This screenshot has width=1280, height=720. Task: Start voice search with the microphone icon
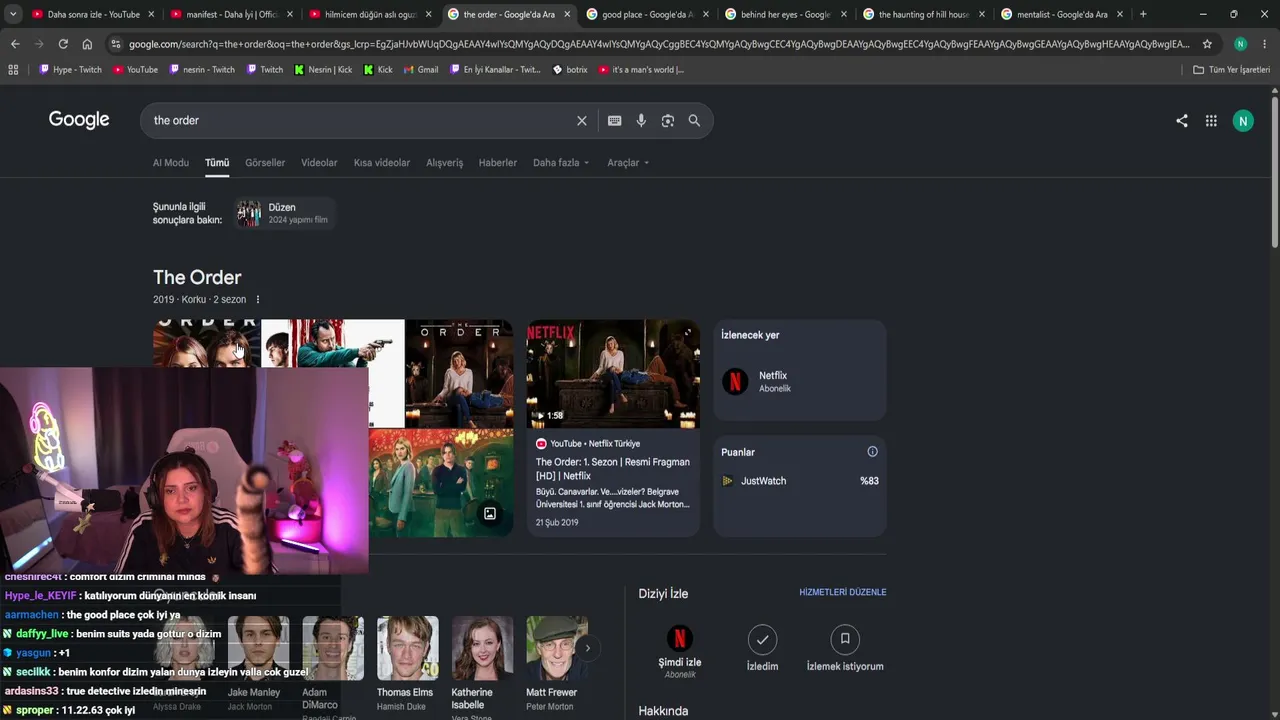[641, 121]
